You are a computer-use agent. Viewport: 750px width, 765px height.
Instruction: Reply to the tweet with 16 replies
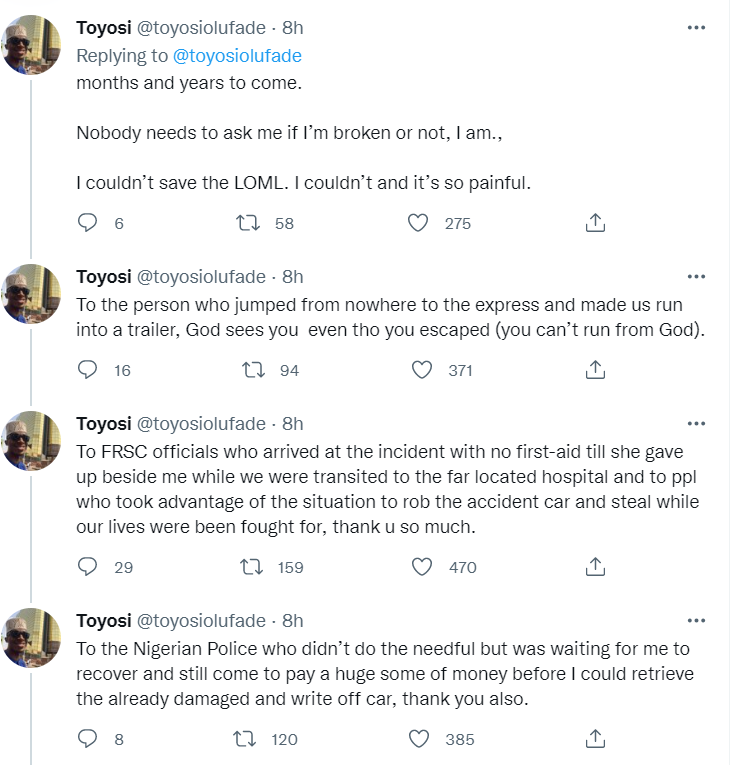pyautogui.click(x=88, y=370)
